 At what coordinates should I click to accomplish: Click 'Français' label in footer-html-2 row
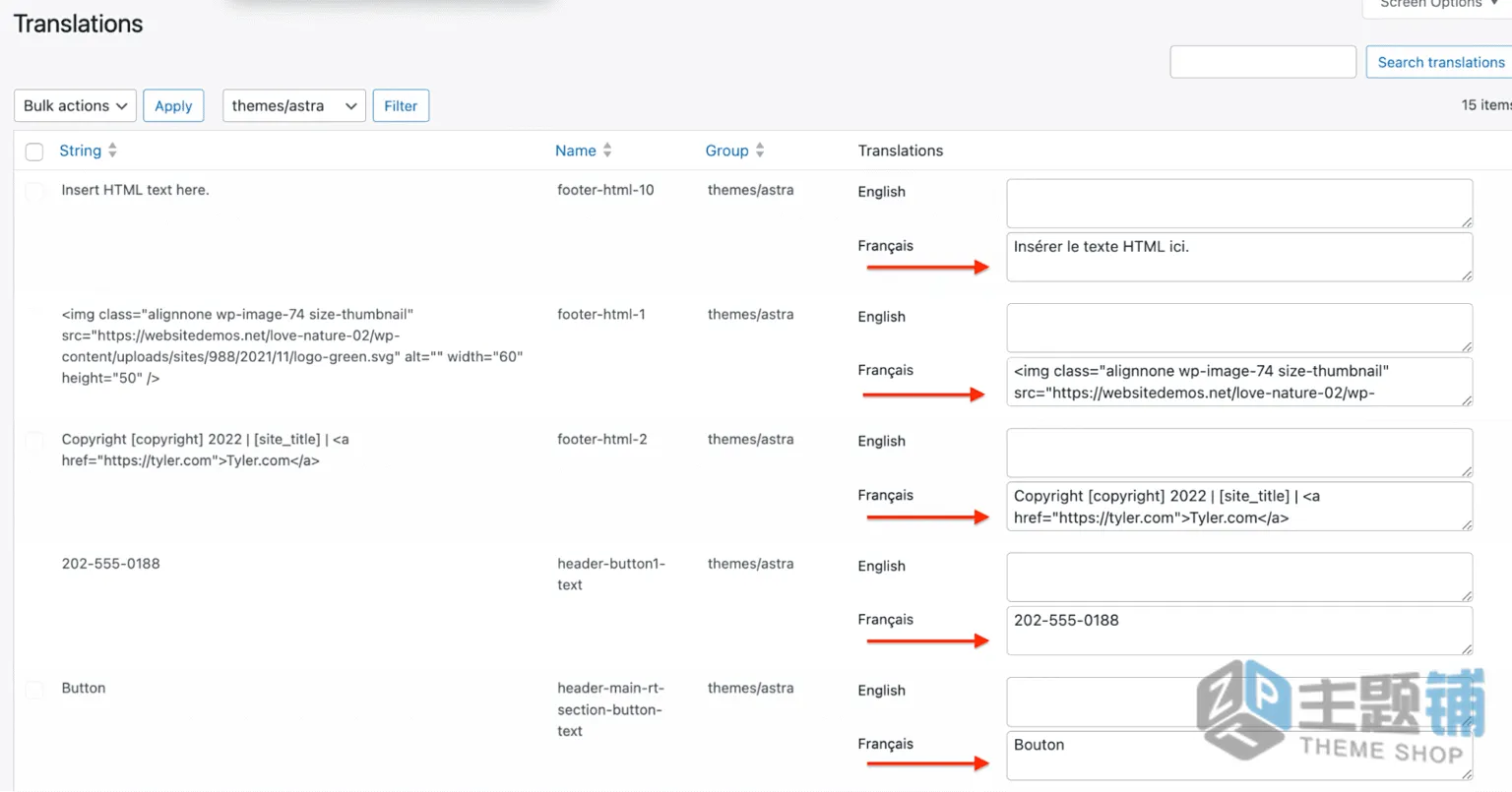(x=885, y=495)
